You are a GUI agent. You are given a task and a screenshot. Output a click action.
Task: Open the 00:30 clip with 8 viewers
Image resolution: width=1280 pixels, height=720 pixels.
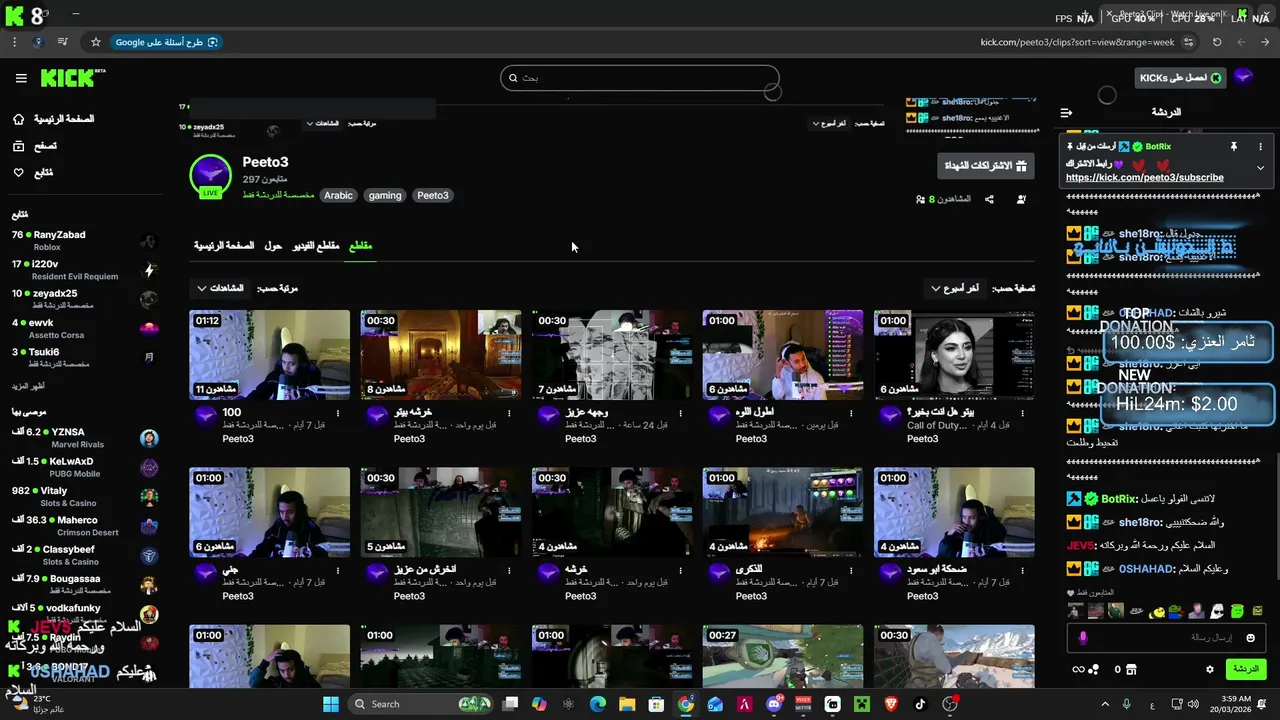(440, 355)
